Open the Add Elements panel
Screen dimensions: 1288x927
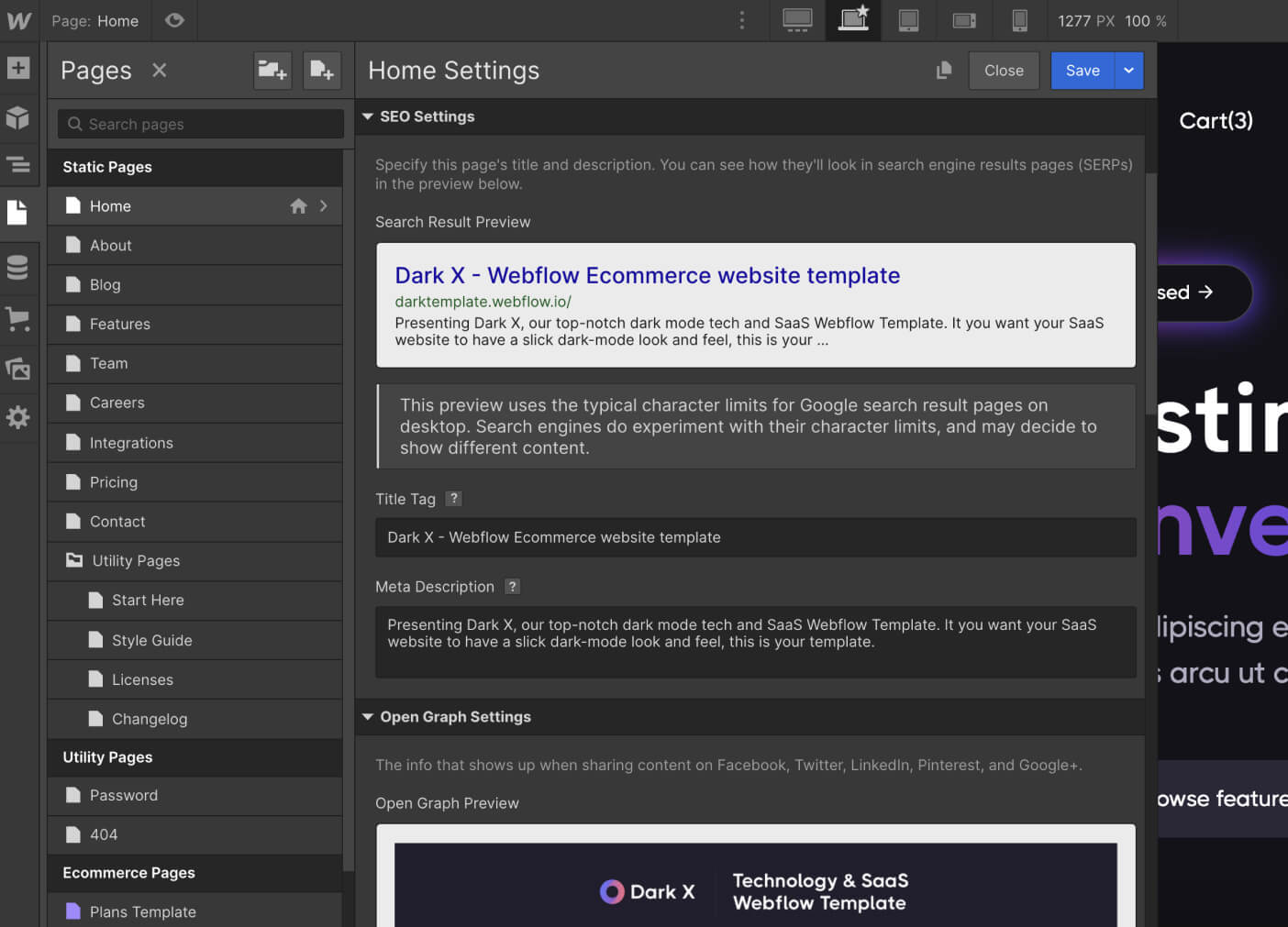click(x=19, y=67)
